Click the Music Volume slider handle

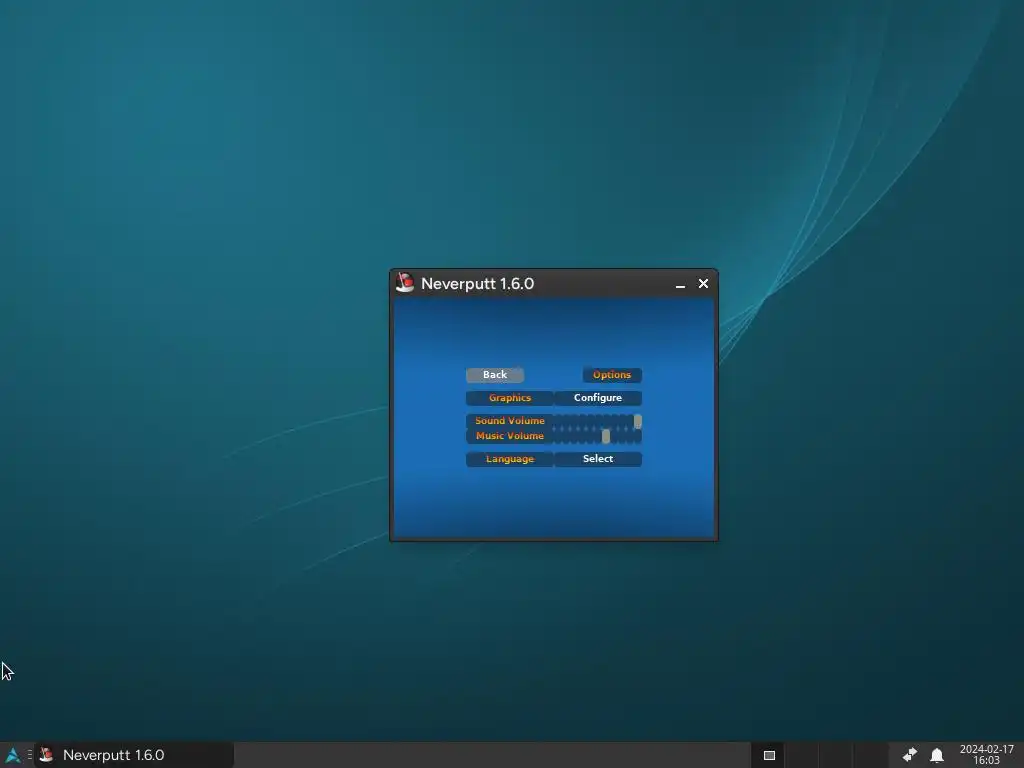click(x=605, y=436)
